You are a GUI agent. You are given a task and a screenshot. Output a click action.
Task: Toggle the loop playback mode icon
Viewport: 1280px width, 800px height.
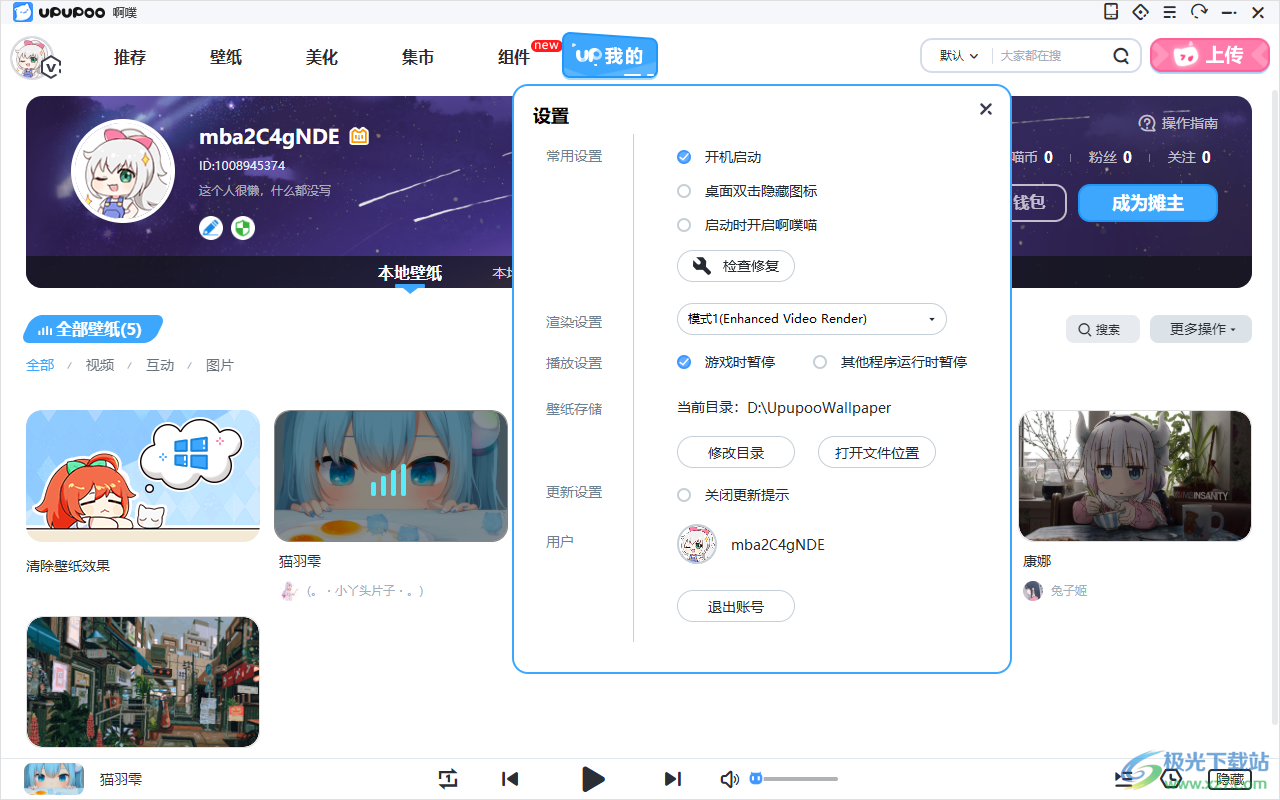coord(448,779)
